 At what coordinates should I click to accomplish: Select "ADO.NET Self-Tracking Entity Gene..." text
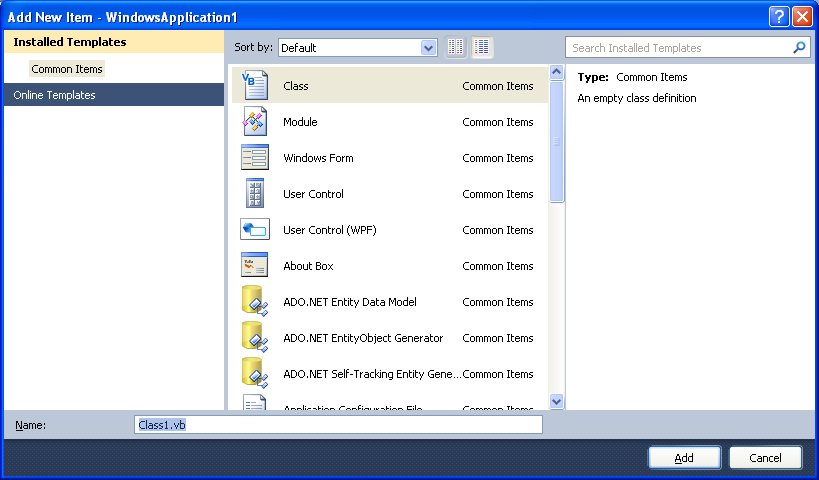[x=372, y=374]
